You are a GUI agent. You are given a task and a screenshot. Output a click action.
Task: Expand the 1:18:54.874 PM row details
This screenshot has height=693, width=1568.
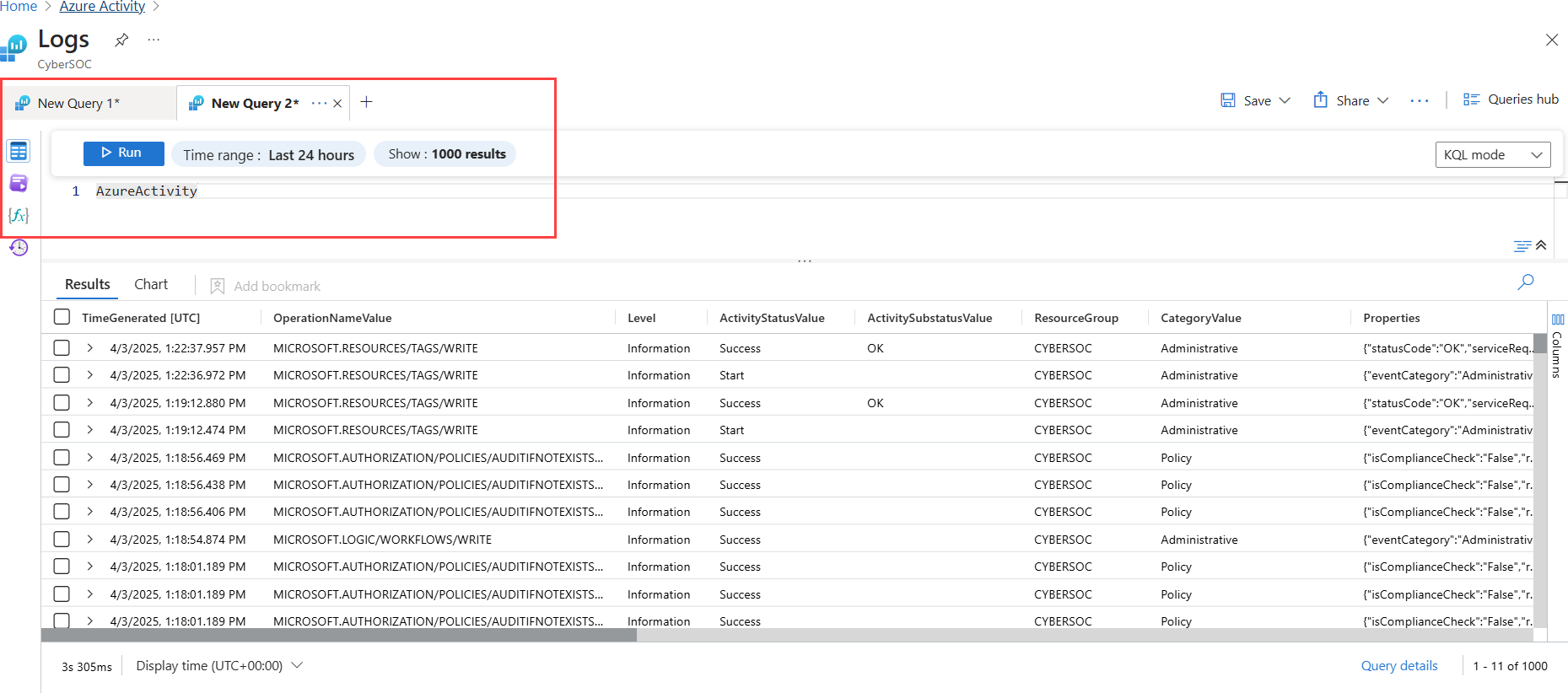click(x=90, y=539)
